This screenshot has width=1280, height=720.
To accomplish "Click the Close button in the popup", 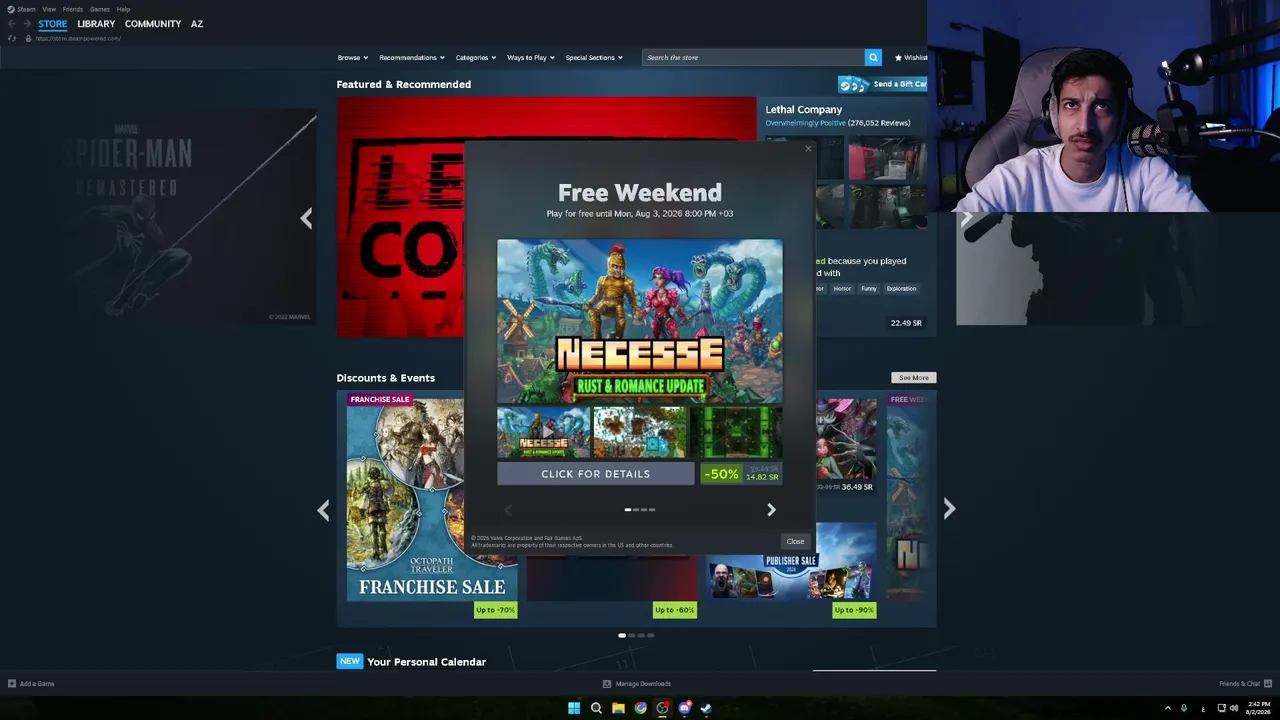I will [x=795, y=541].
